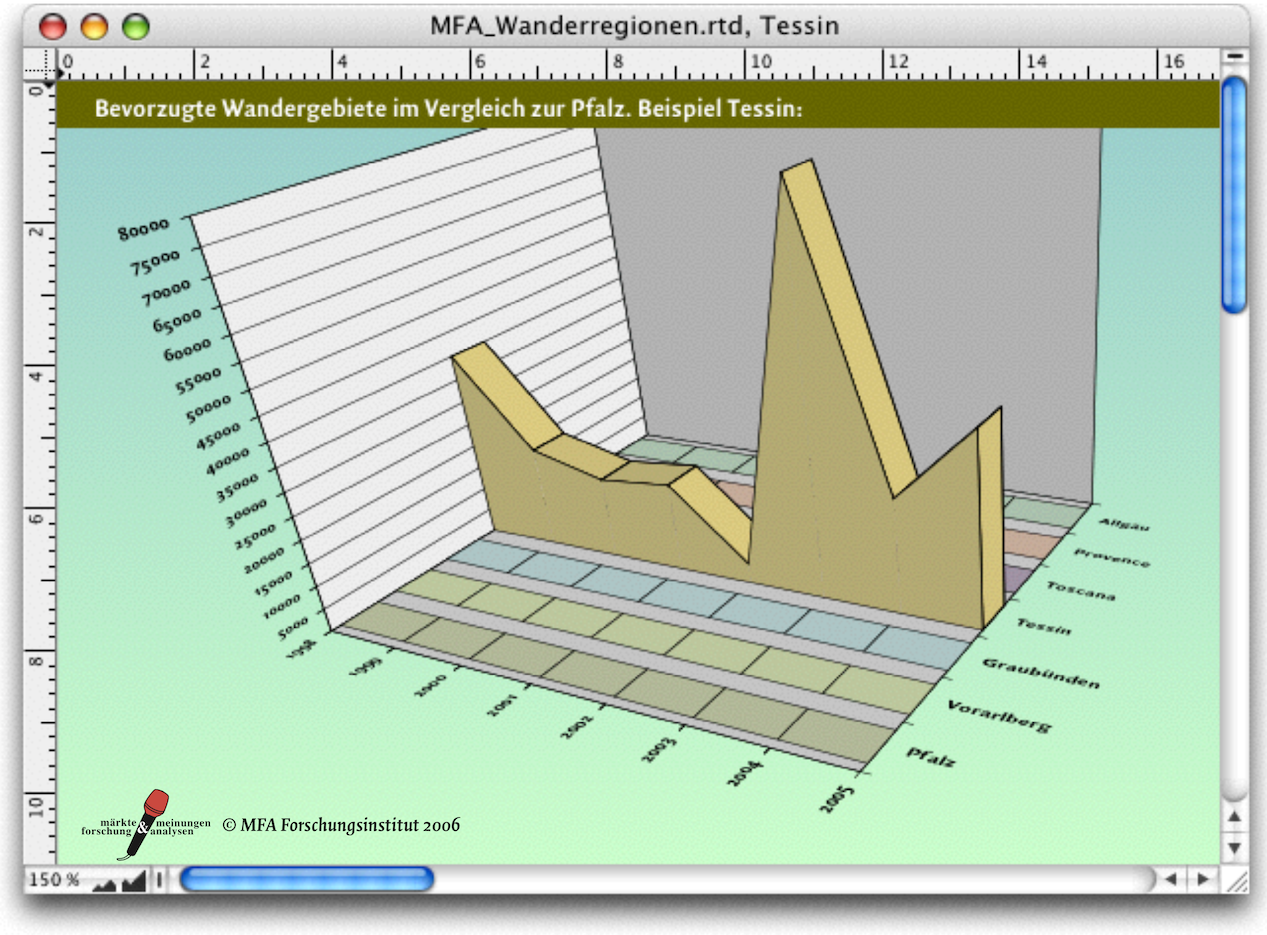Click the chart title banner text

point(449,108)
